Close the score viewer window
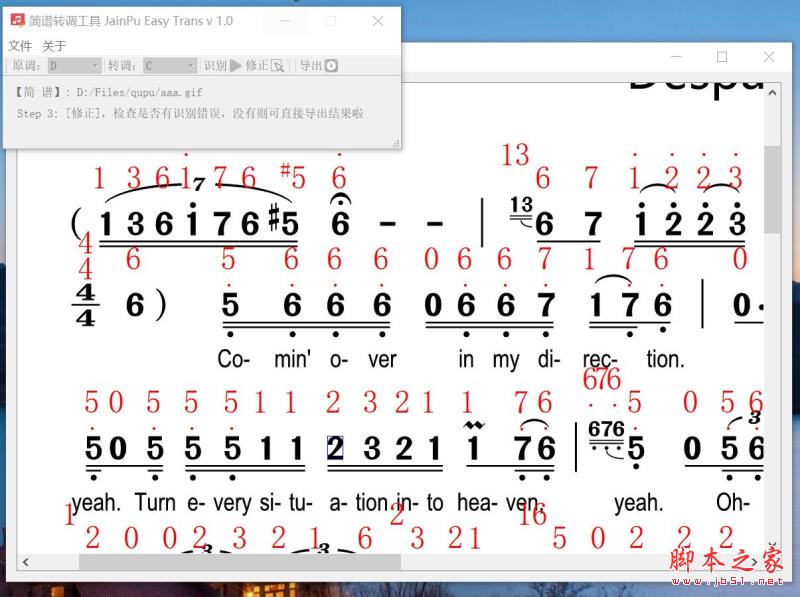Image resolution: width=800 pixels, height=597 pixels. (x=769, y=57)
